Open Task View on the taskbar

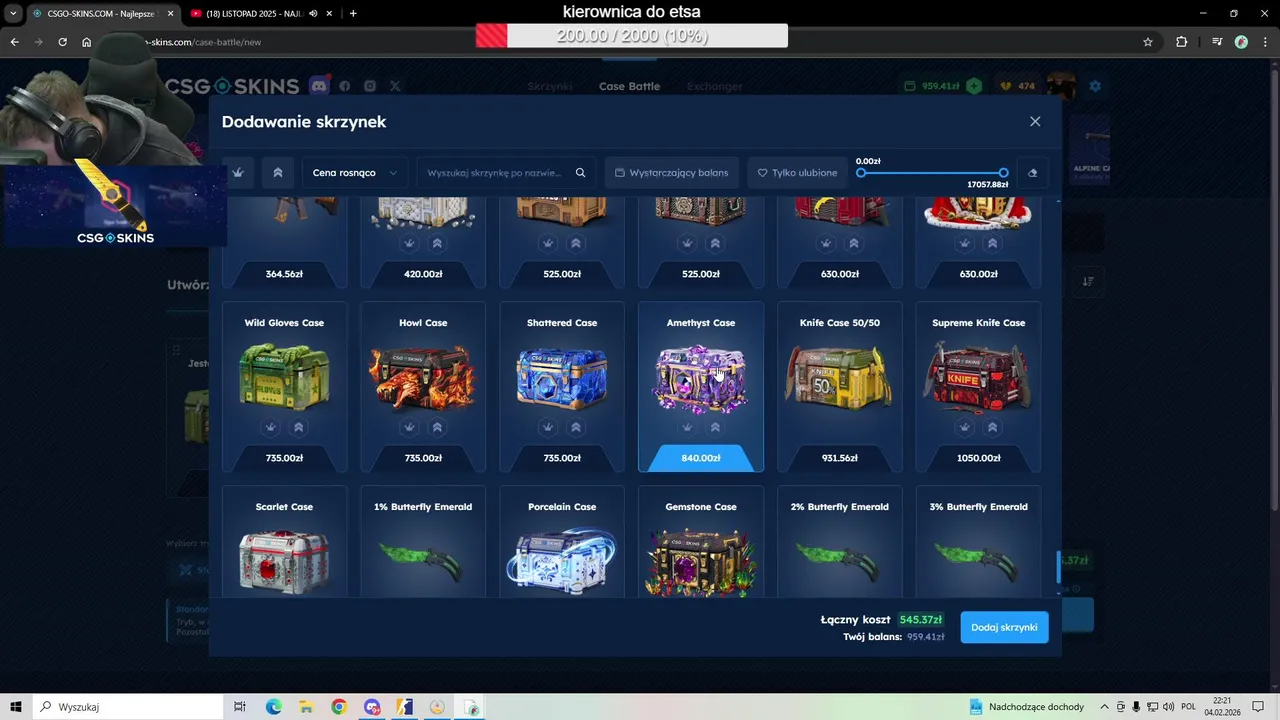240,707
